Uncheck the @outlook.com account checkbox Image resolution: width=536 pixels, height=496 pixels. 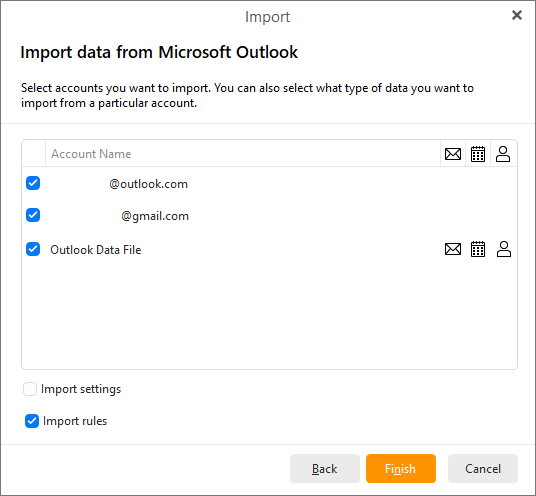33,183
